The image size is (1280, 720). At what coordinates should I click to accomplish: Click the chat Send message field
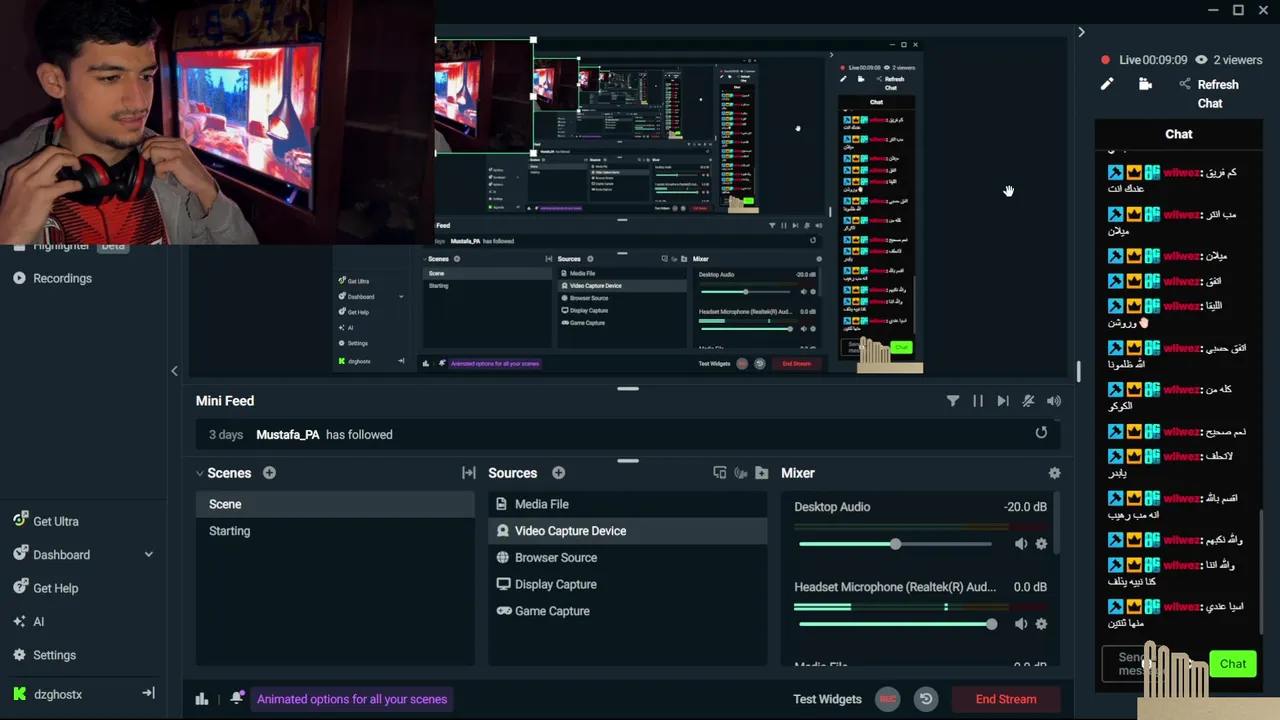(x=1153, y=664)
